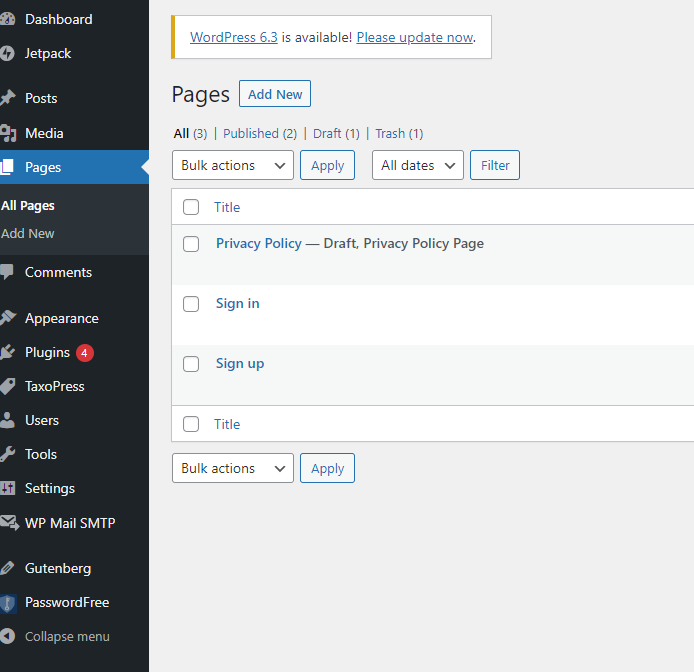Open the Plugins menu item
The width and height of the screenshot is (694, 672).
tap(47, 352)
